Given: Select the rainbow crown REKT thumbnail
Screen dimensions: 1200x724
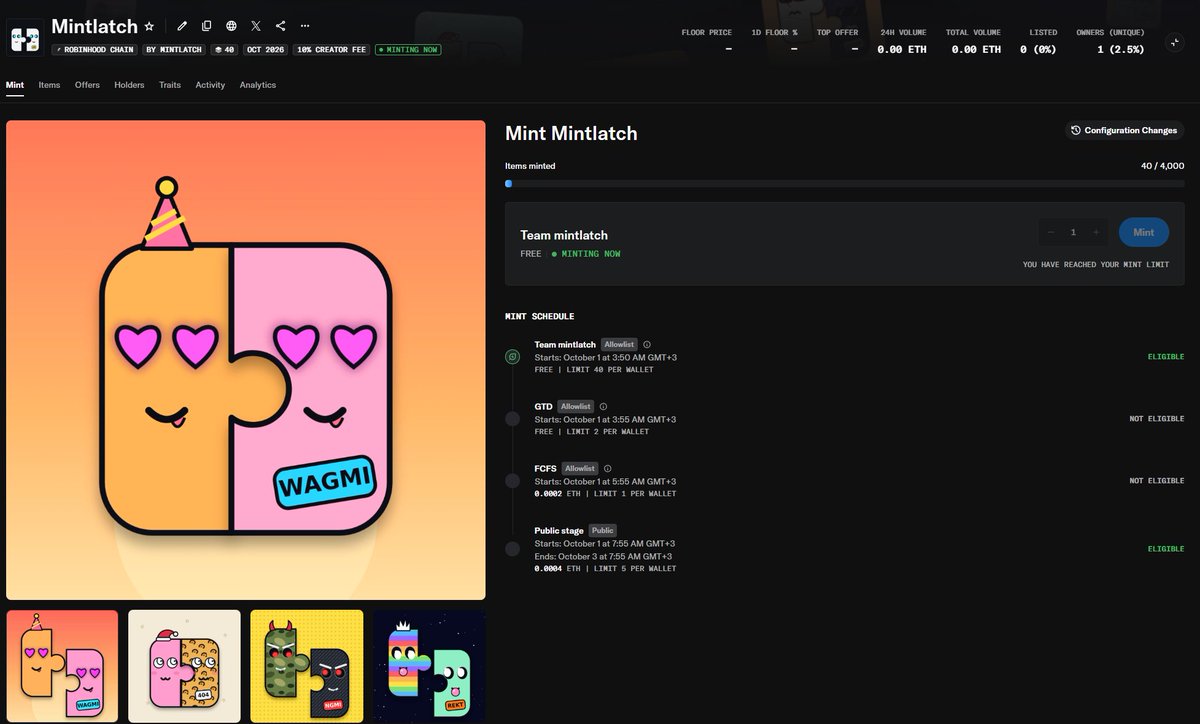Looking at the screenshot, I should coord(429,666).
